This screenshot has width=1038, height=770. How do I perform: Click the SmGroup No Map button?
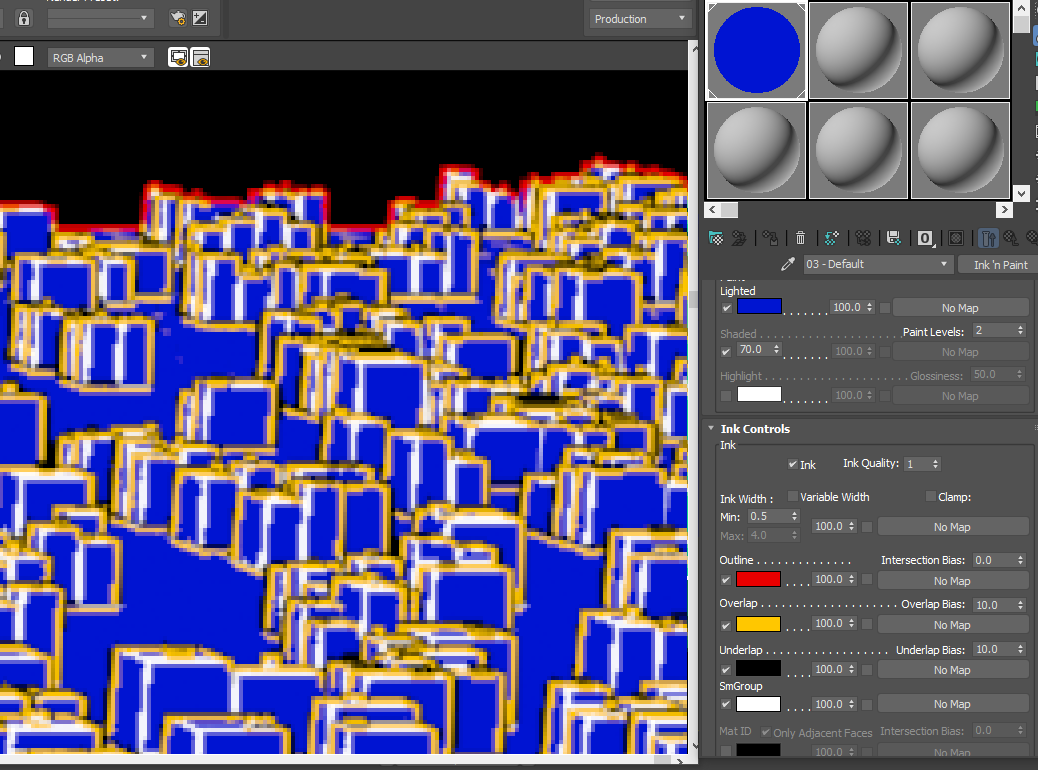952,704
